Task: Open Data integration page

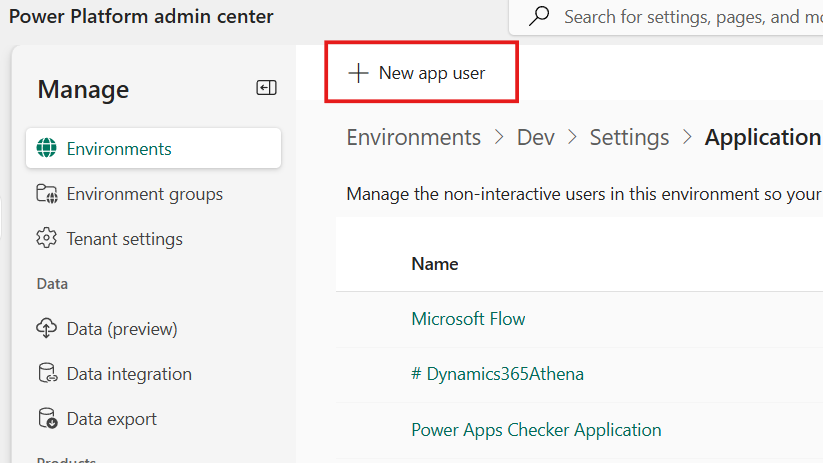Action: pyautogui.click(x=129, y=374)
